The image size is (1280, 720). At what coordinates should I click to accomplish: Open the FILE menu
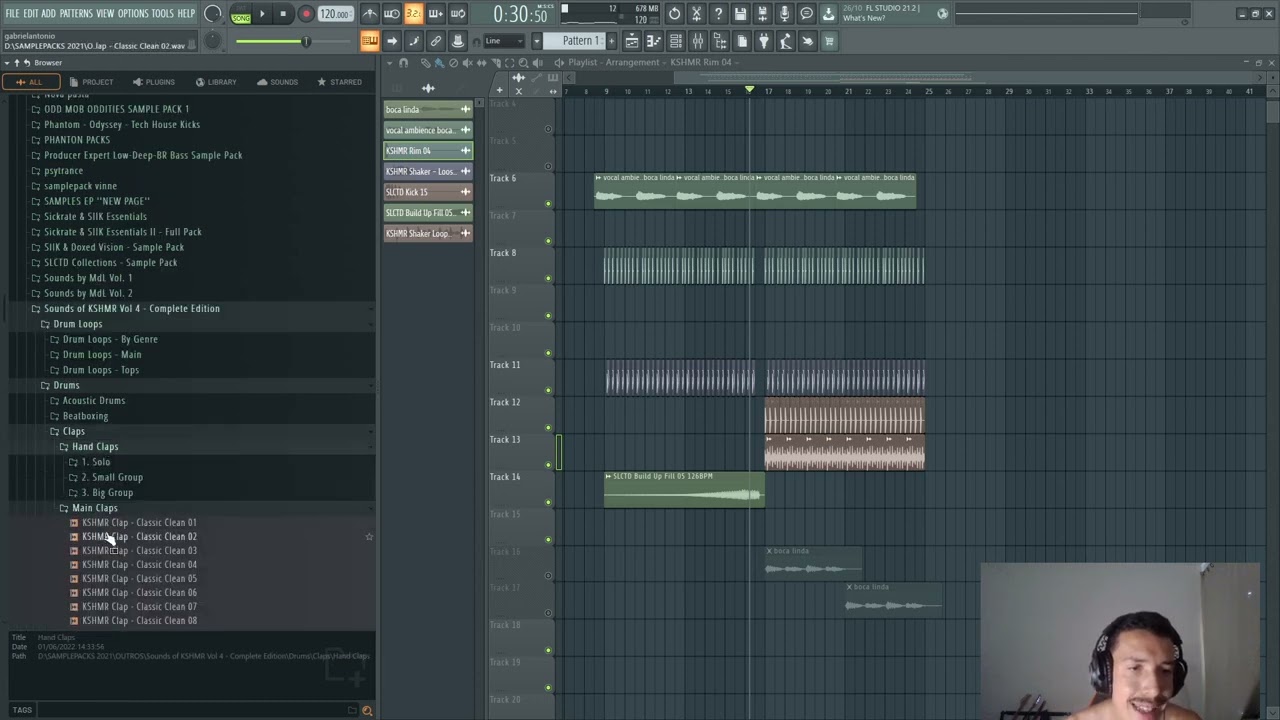pyautogui.click(x=12, y=13)
